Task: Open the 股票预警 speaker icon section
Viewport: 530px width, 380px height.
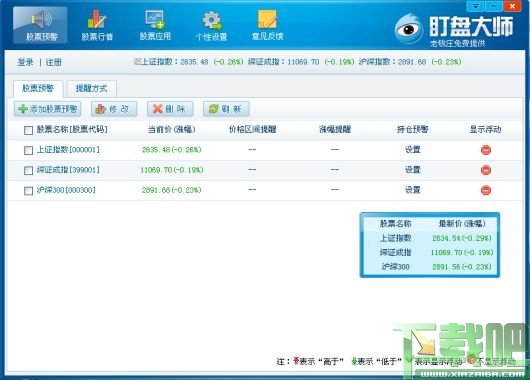Action: [x=40, y=25]
